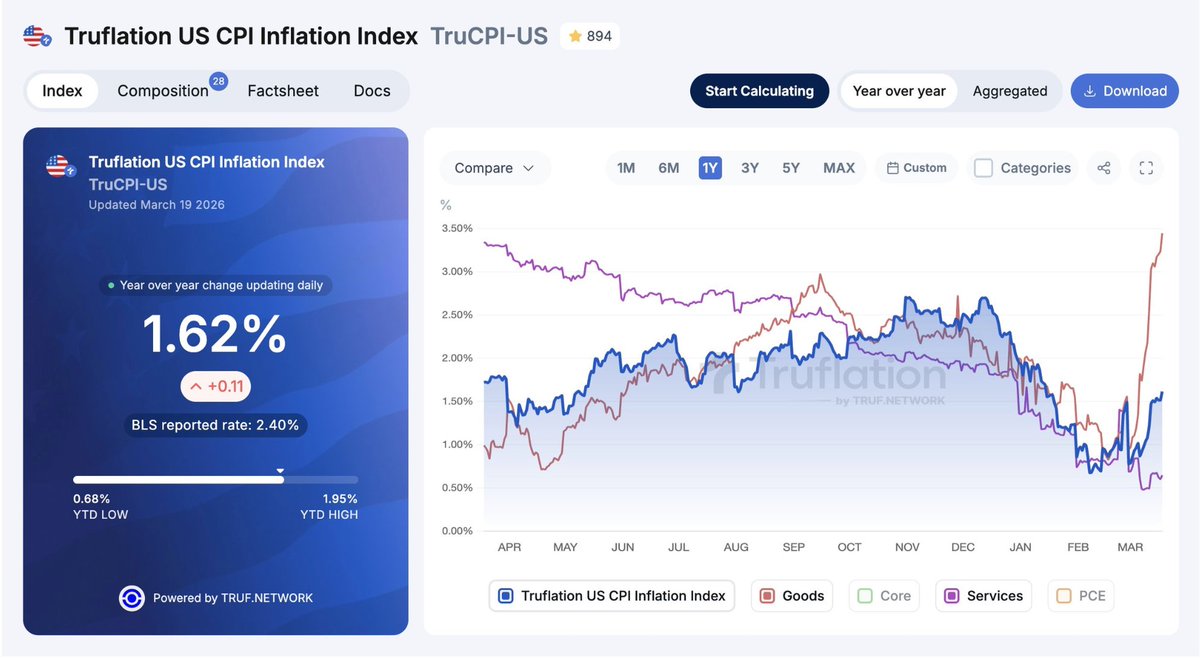Viewport: 1200px width, 659px height.
Task: Open the Composition tab
Action: 163,91
